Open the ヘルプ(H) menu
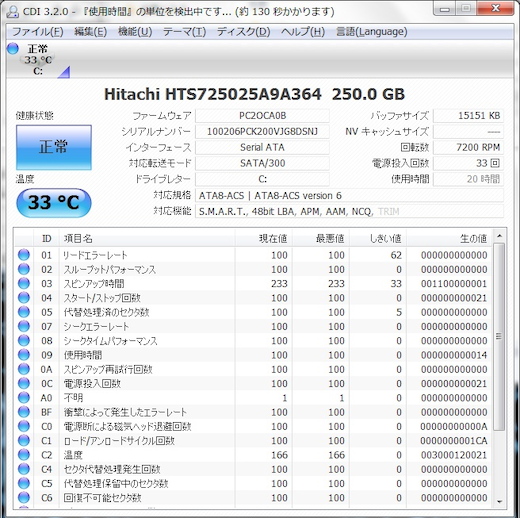 click(x=303, y=32)
